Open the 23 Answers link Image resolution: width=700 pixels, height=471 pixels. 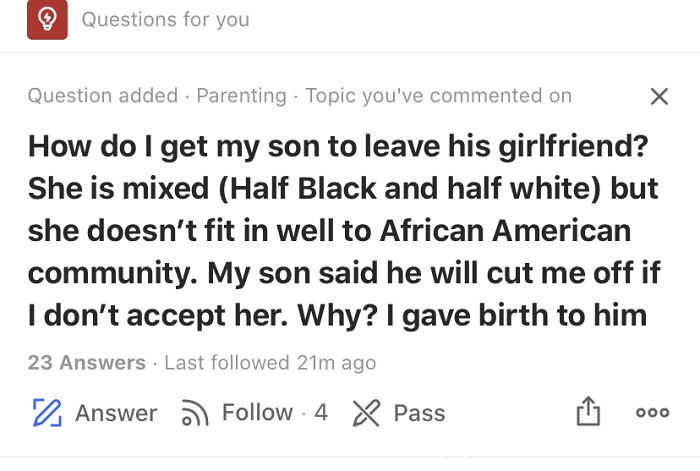(x=86, y=362)
